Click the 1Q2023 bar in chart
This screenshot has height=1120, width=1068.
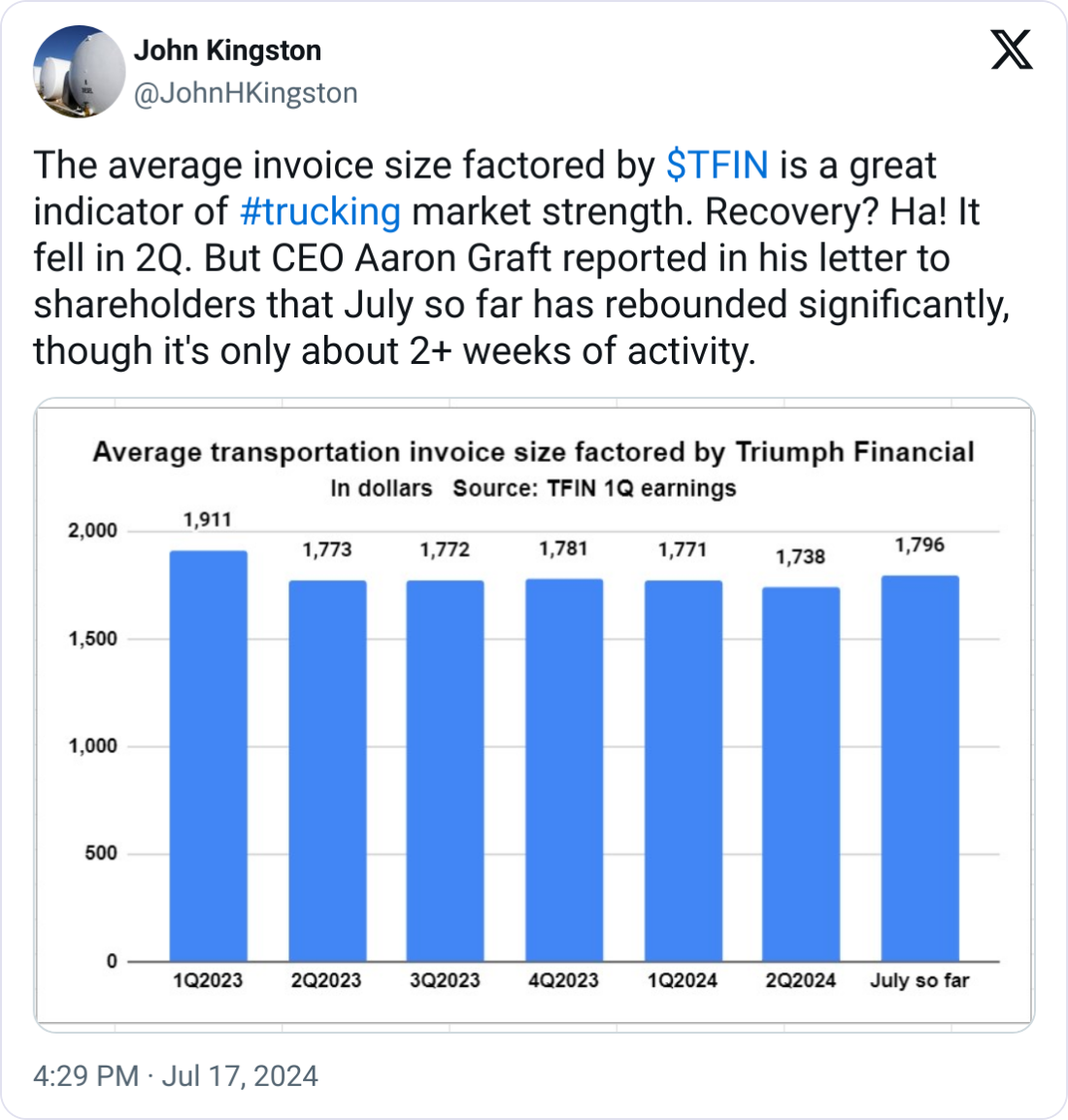pos(208,757)
